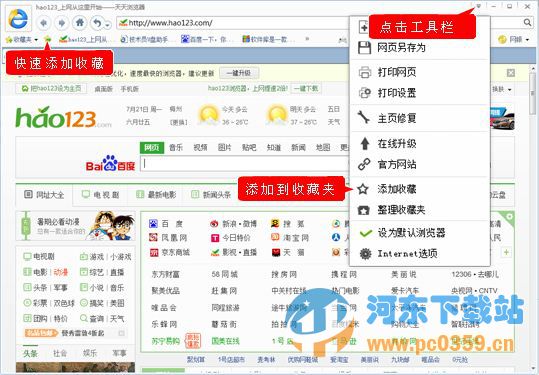Click the Baidu logo

point(110,163)
